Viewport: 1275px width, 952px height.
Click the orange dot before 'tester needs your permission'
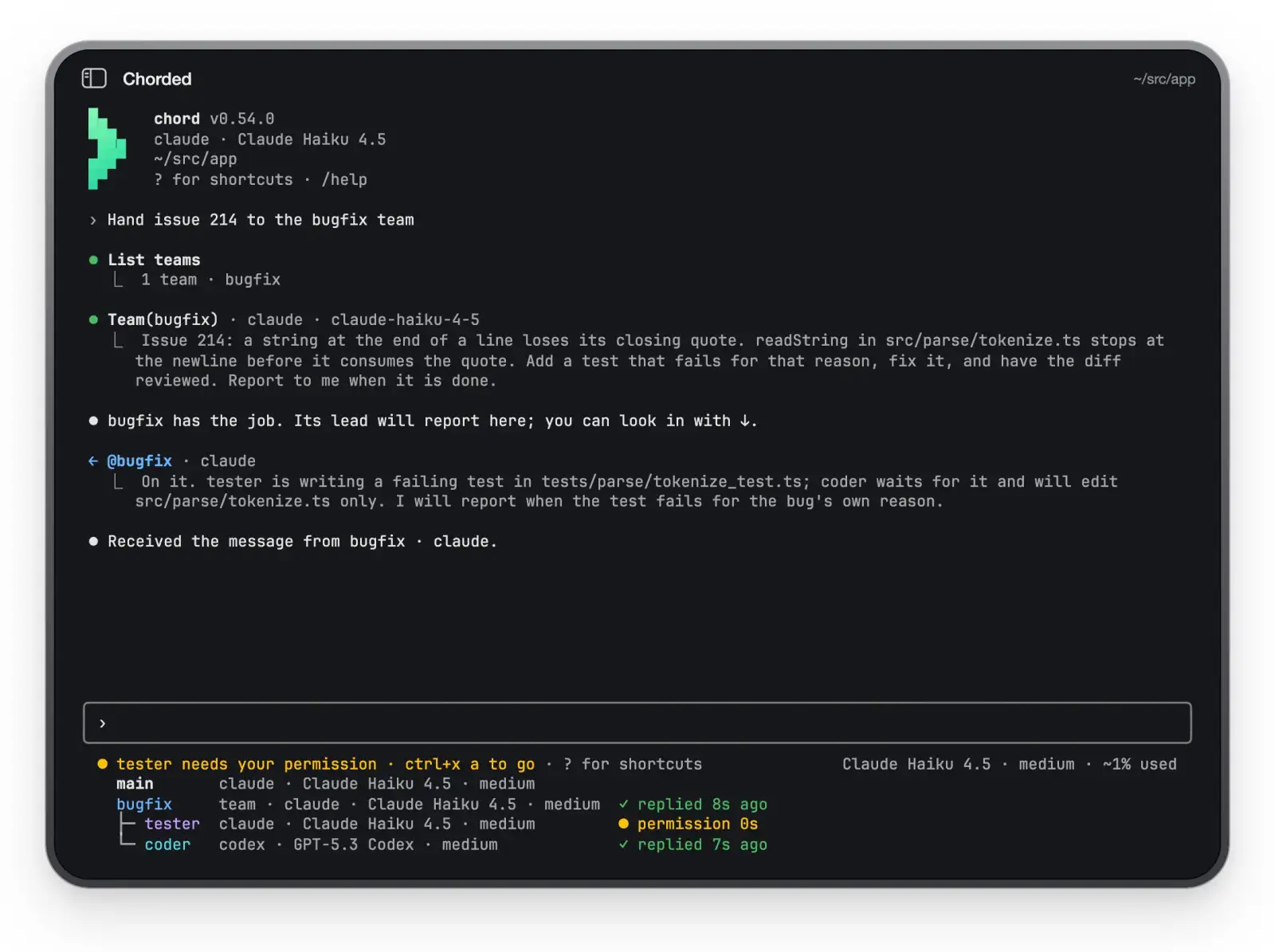click(x=102, y=764)
